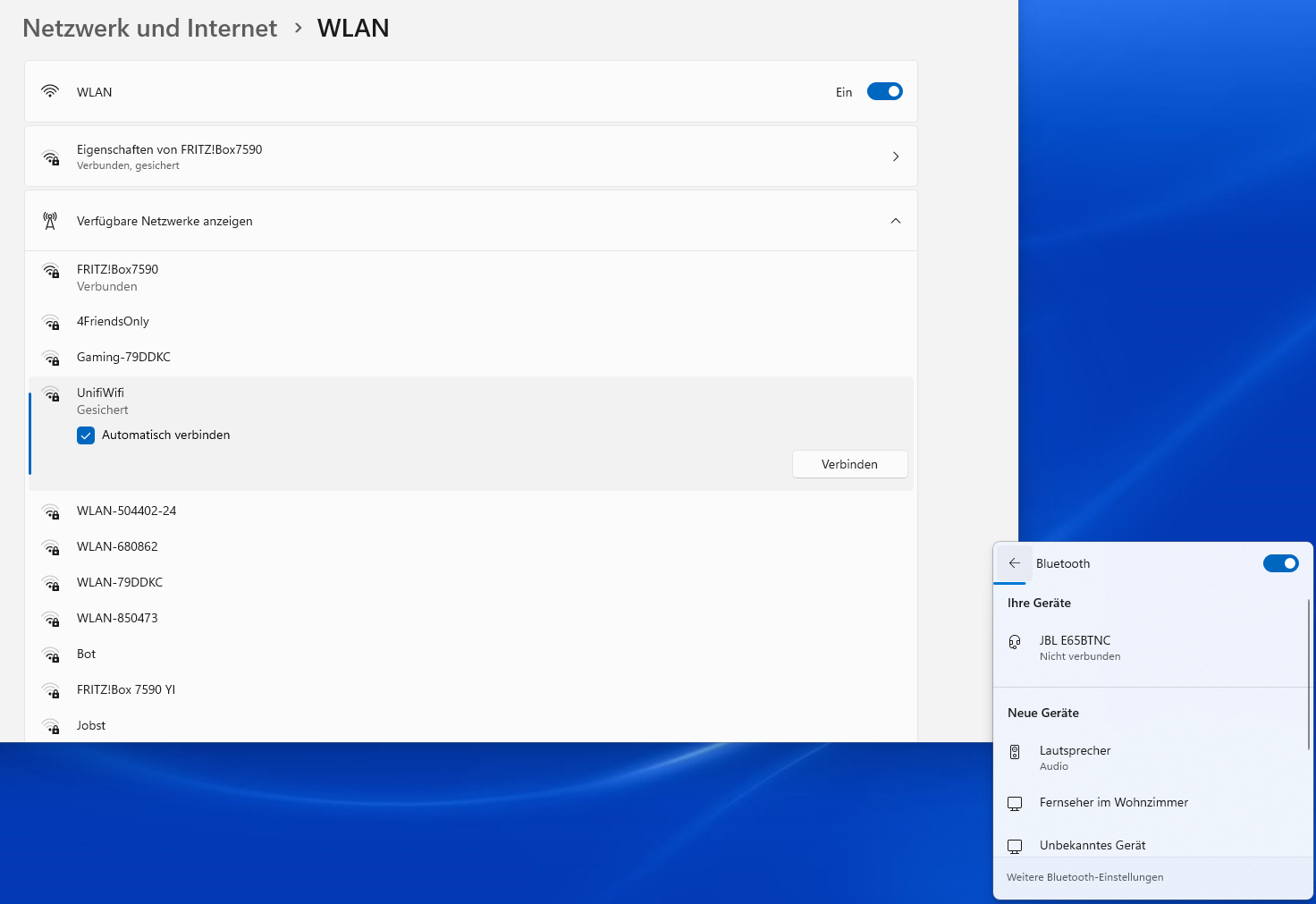This screenshot has width=1316, height=904.
Task: Click the Verfügbare Netzwerke anzeigen label
Action: point(164,221)
